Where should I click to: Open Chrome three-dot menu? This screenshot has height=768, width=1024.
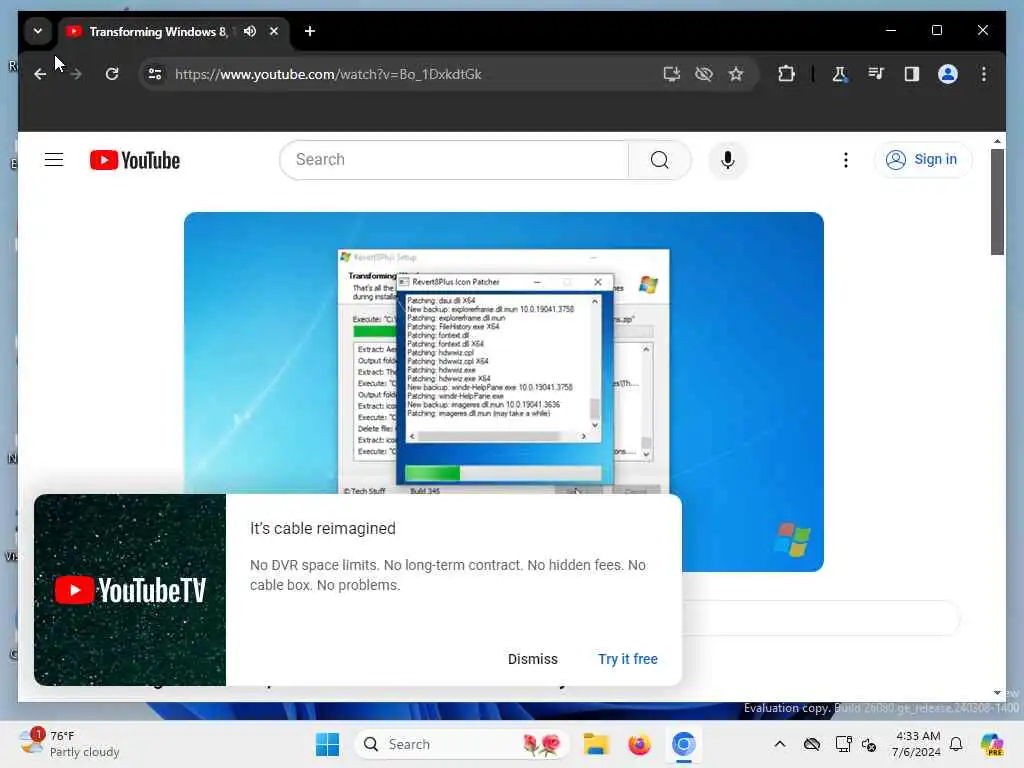point(984,74)
